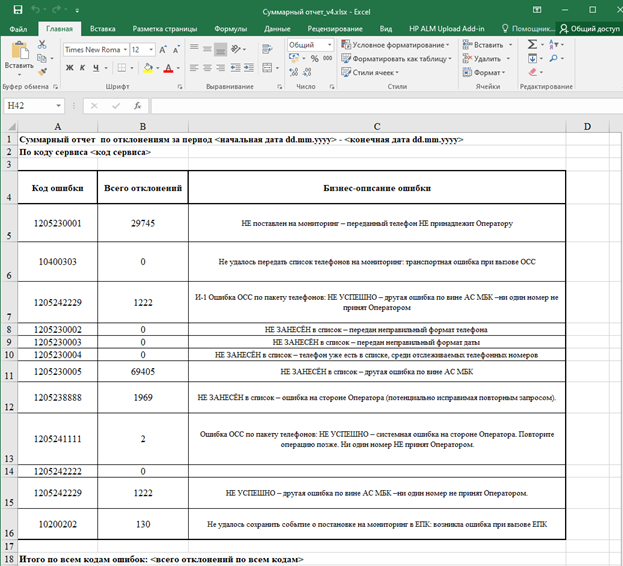Click the Cut scissors icon
This screenshot has width=623, height=566.
[41, 45]
